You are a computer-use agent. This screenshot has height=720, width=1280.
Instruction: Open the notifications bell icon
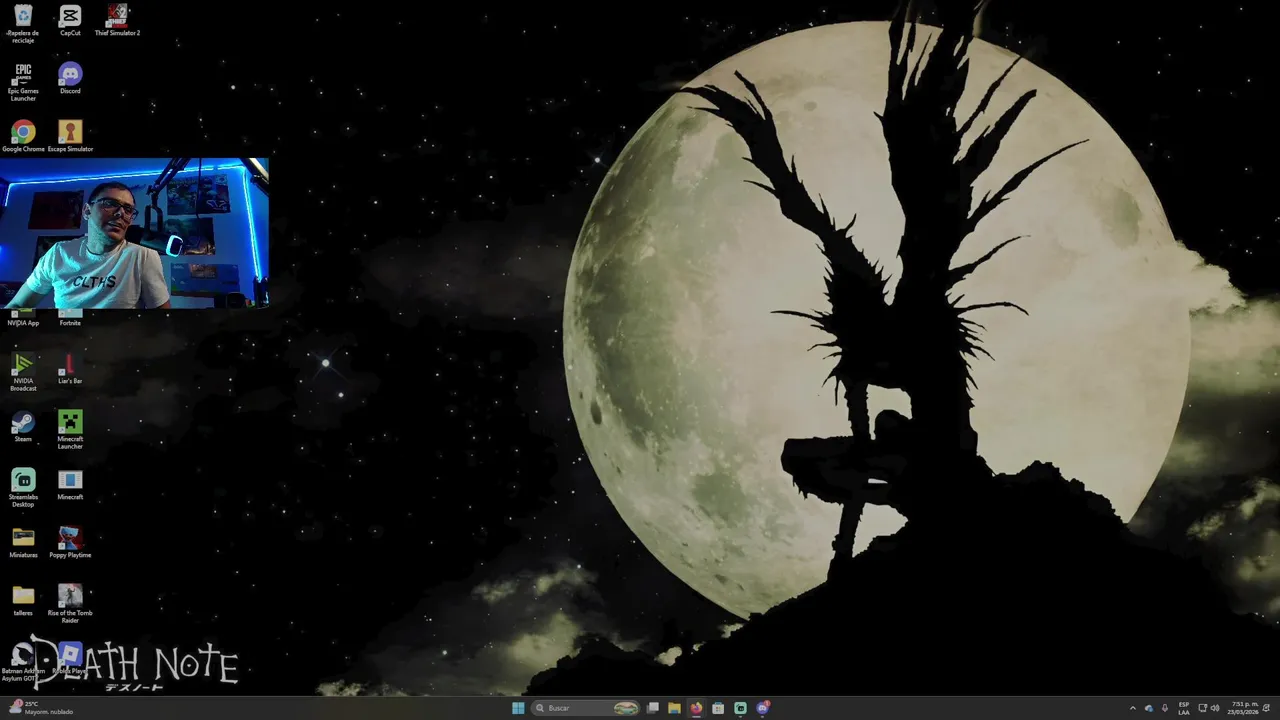tap(1267, 708)
